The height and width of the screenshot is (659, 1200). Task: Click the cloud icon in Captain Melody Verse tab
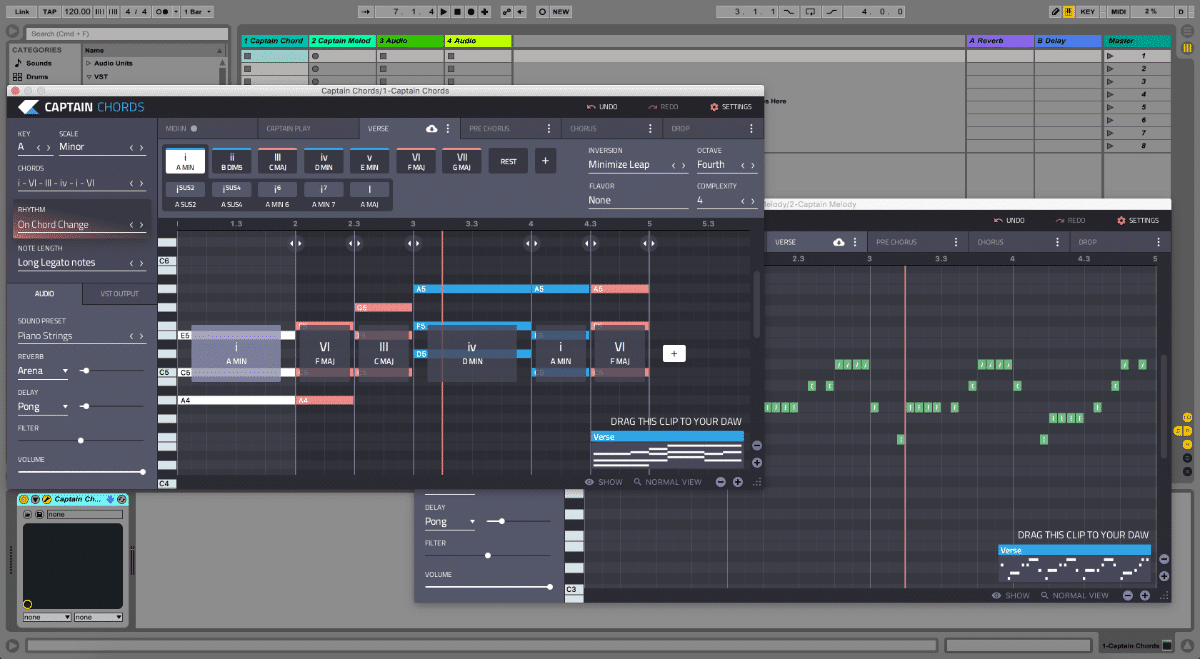pos(838,243)
